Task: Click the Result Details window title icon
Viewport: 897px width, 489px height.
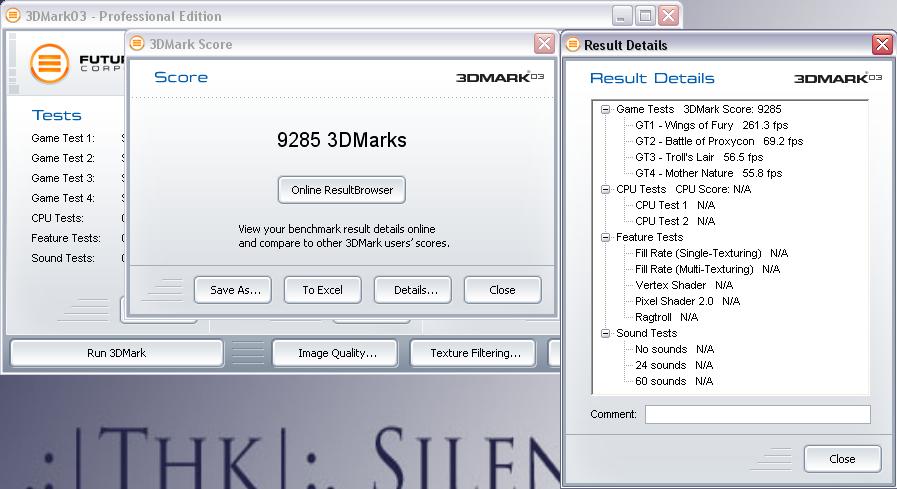Action: [x=573, y=45]
